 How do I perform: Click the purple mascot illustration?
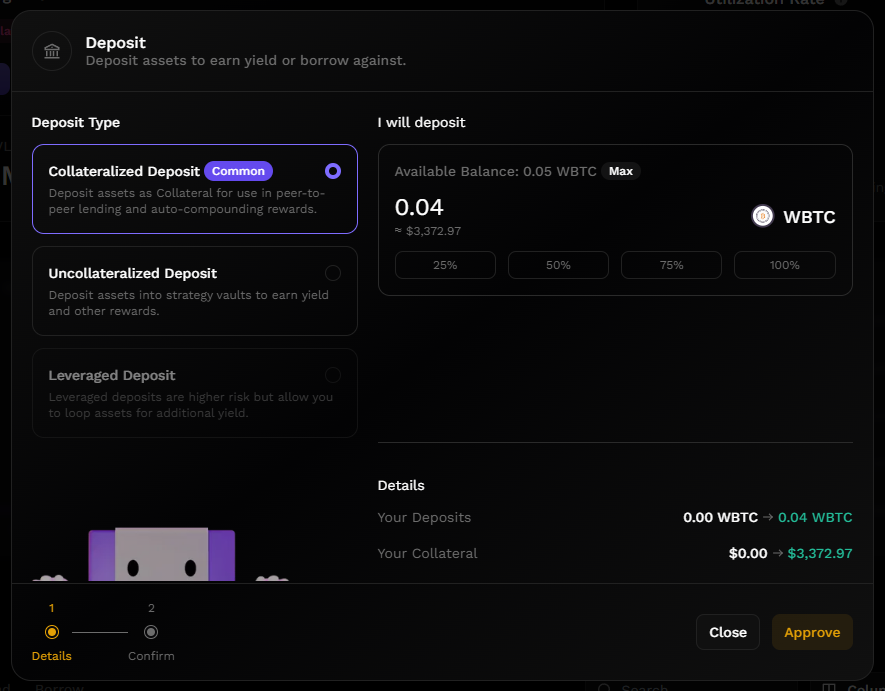(161, 555)
